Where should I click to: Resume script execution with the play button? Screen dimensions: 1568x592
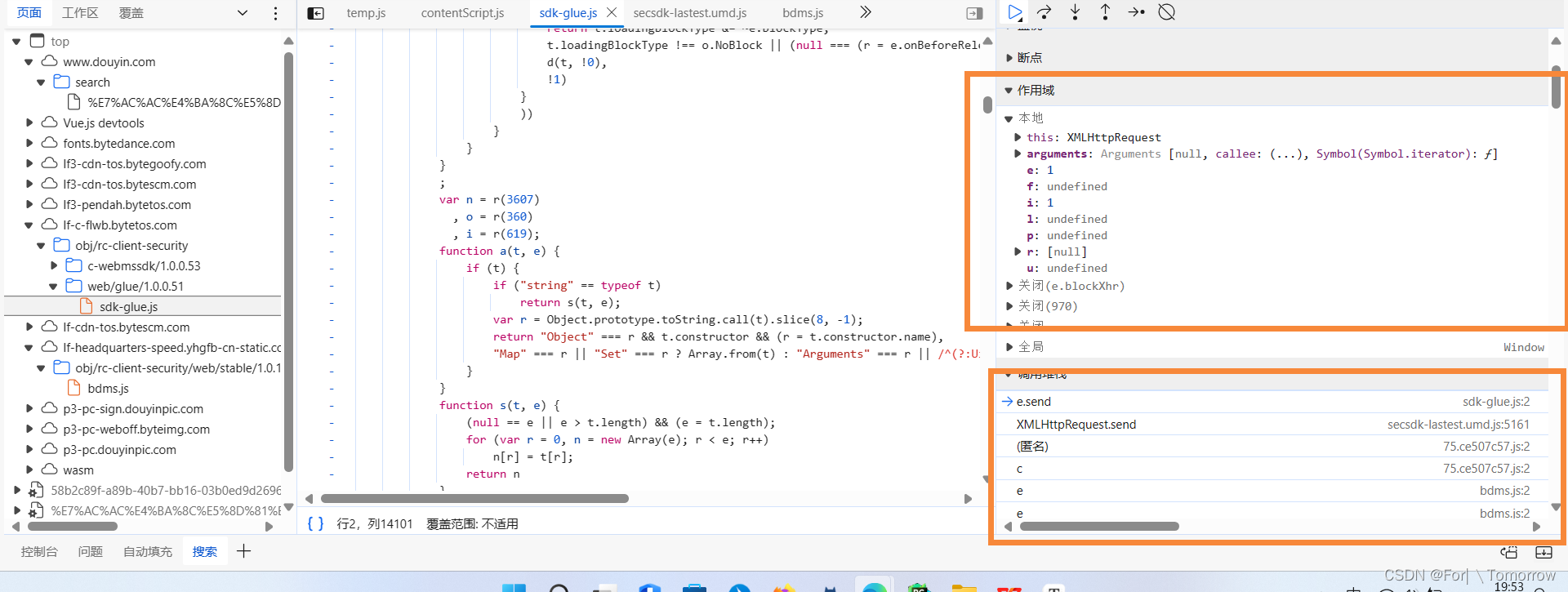1015,12
